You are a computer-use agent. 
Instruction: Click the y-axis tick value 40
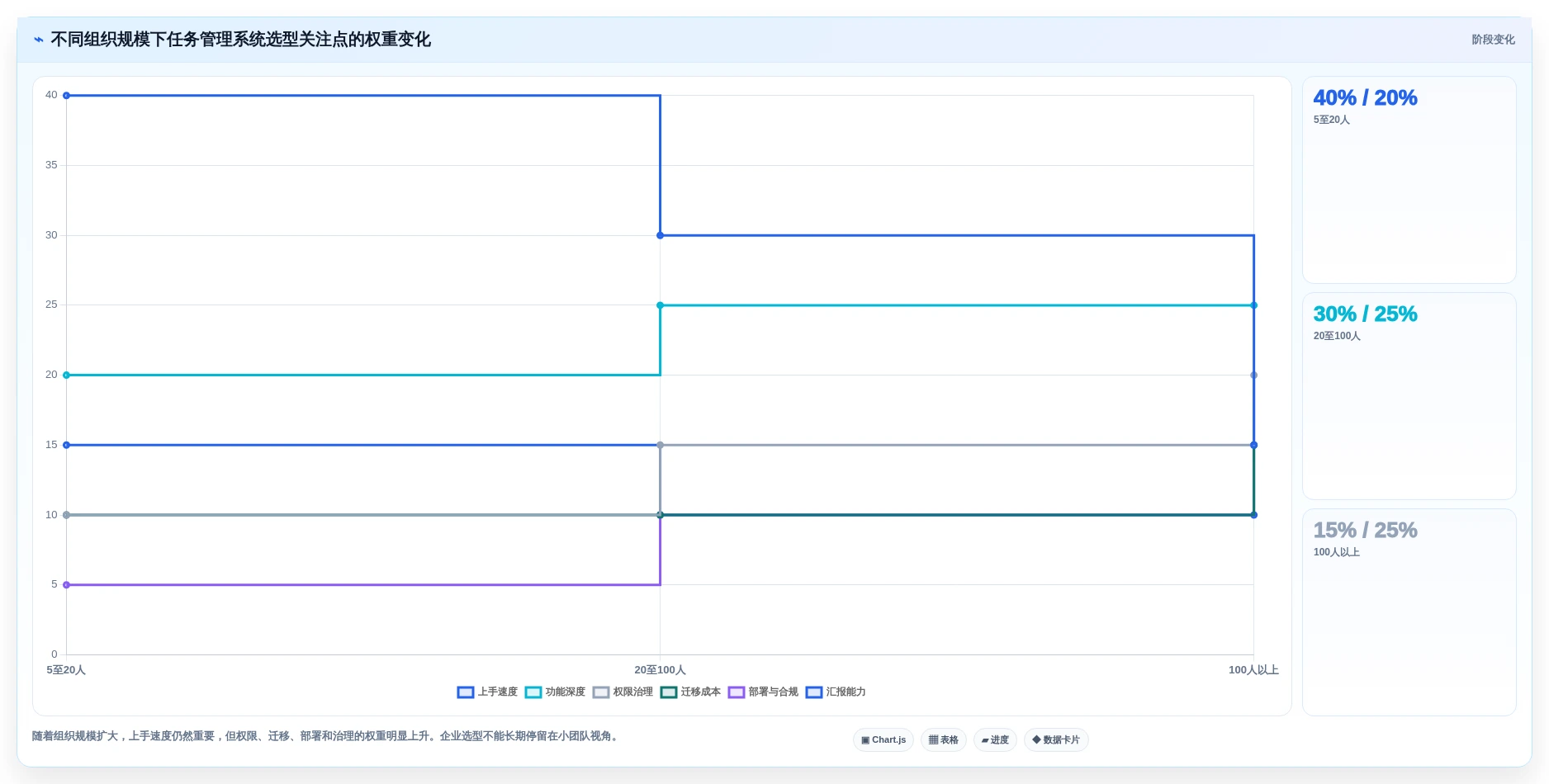click(x=51, y=95)
